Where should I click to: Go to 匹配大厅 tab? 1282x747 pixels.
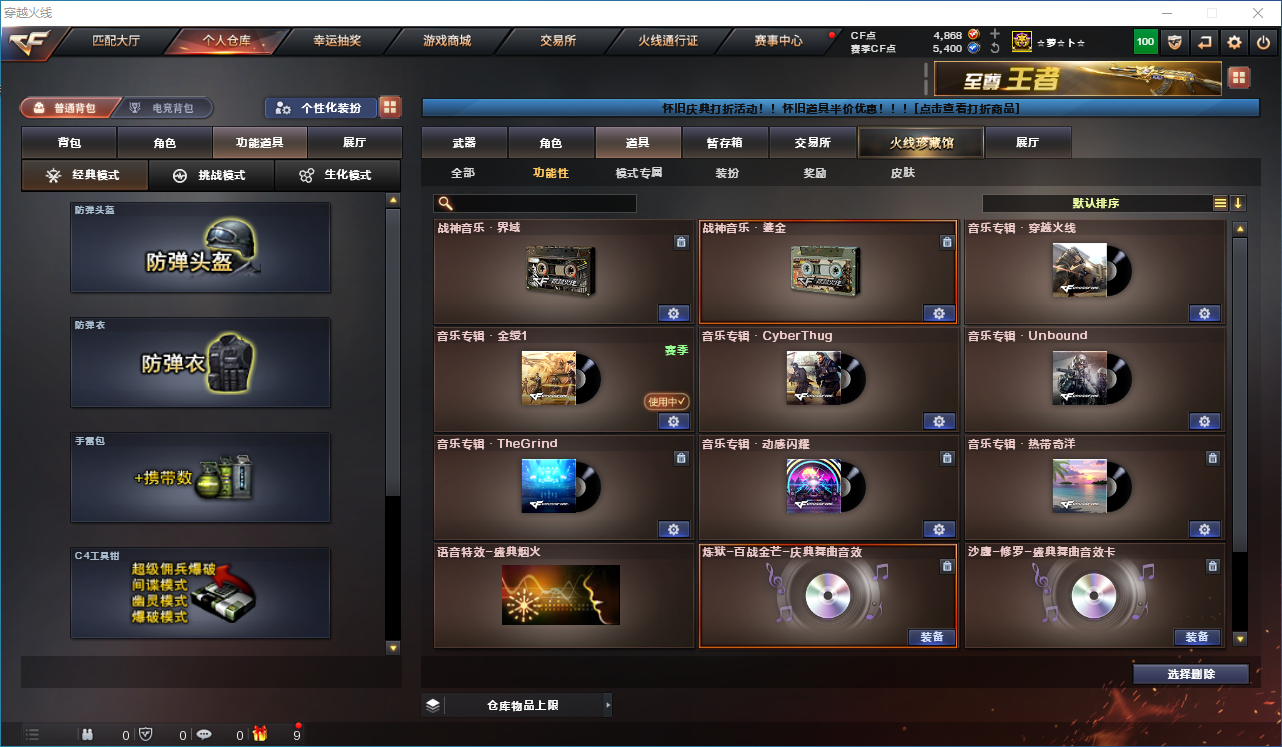[x=116, y=41]
